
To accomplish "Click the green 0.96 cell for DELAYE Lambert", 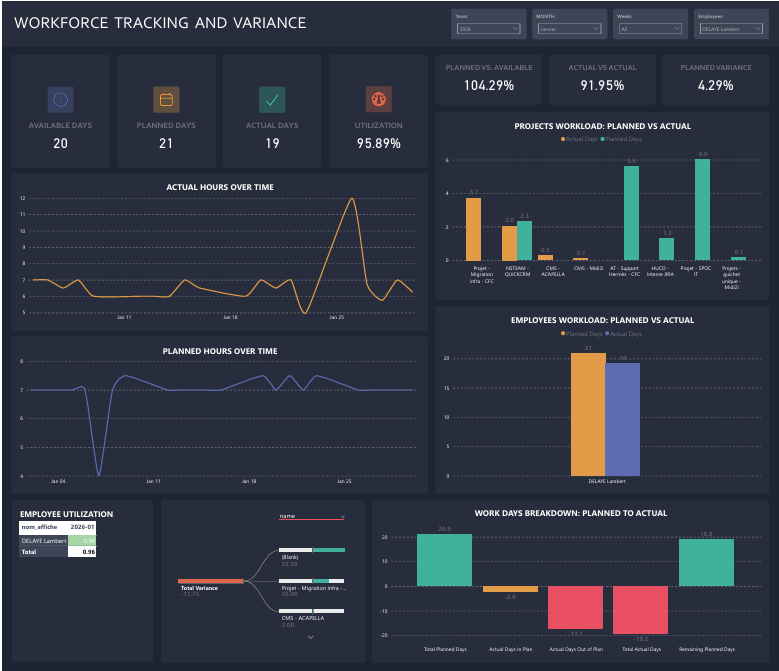I will pos(82,541).
